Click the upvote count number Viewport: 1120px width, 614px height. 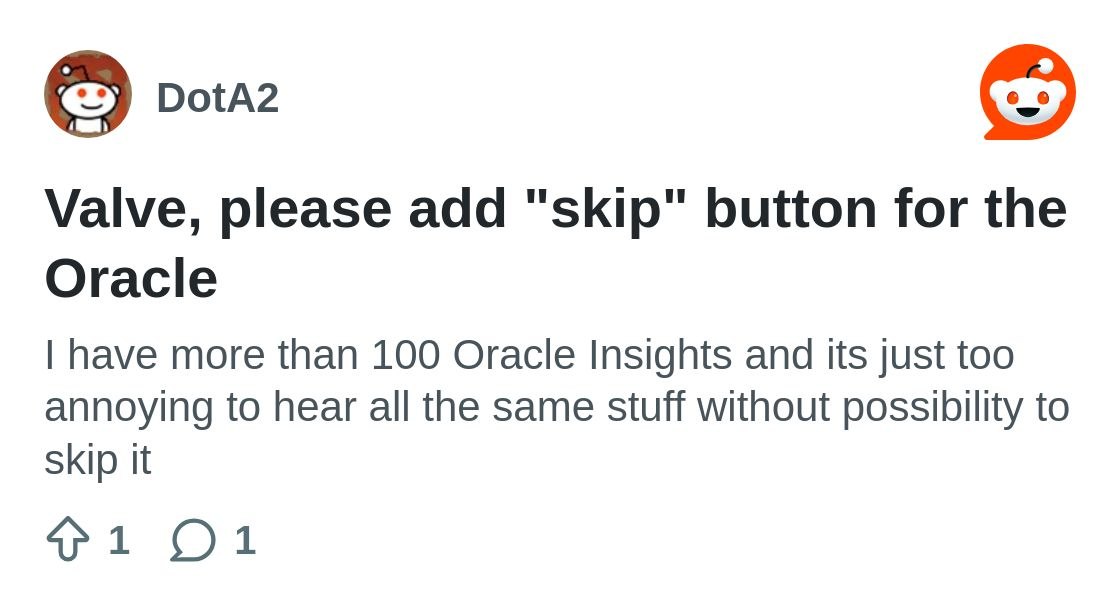click(x=119, y=540)
